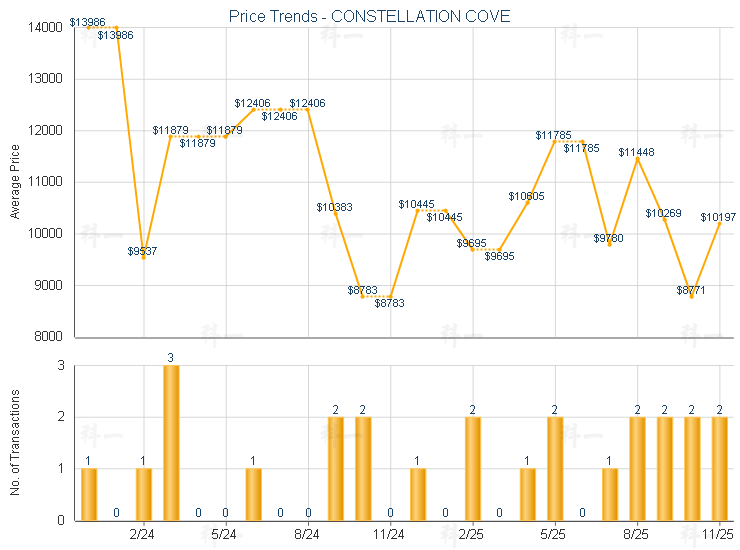Viewport: 740px width, 550px height.
Task: Click the $10383 price data point
Action: [335, 213]
